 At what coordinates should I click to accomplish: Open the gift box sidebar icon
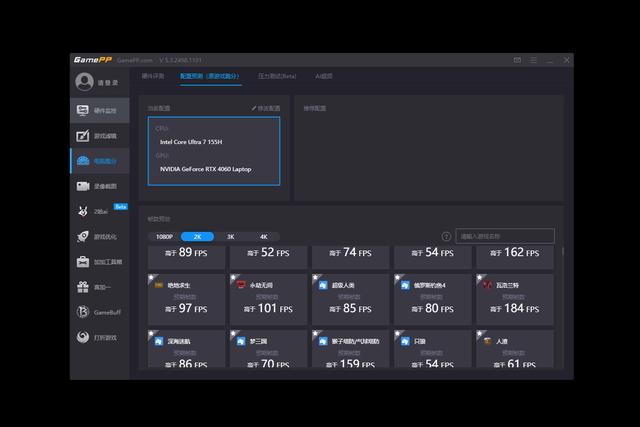pos(82,287)
